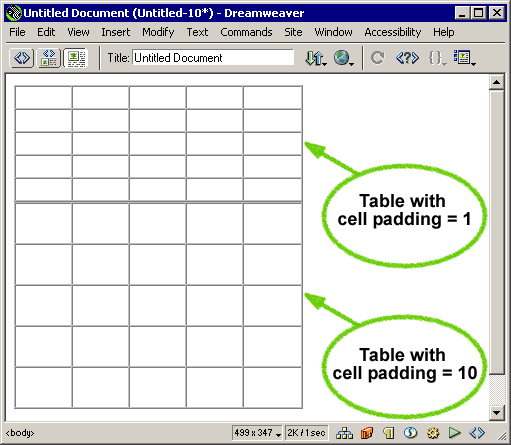Open the File Management menu icon
511x445 pixels.
[316, 58]
